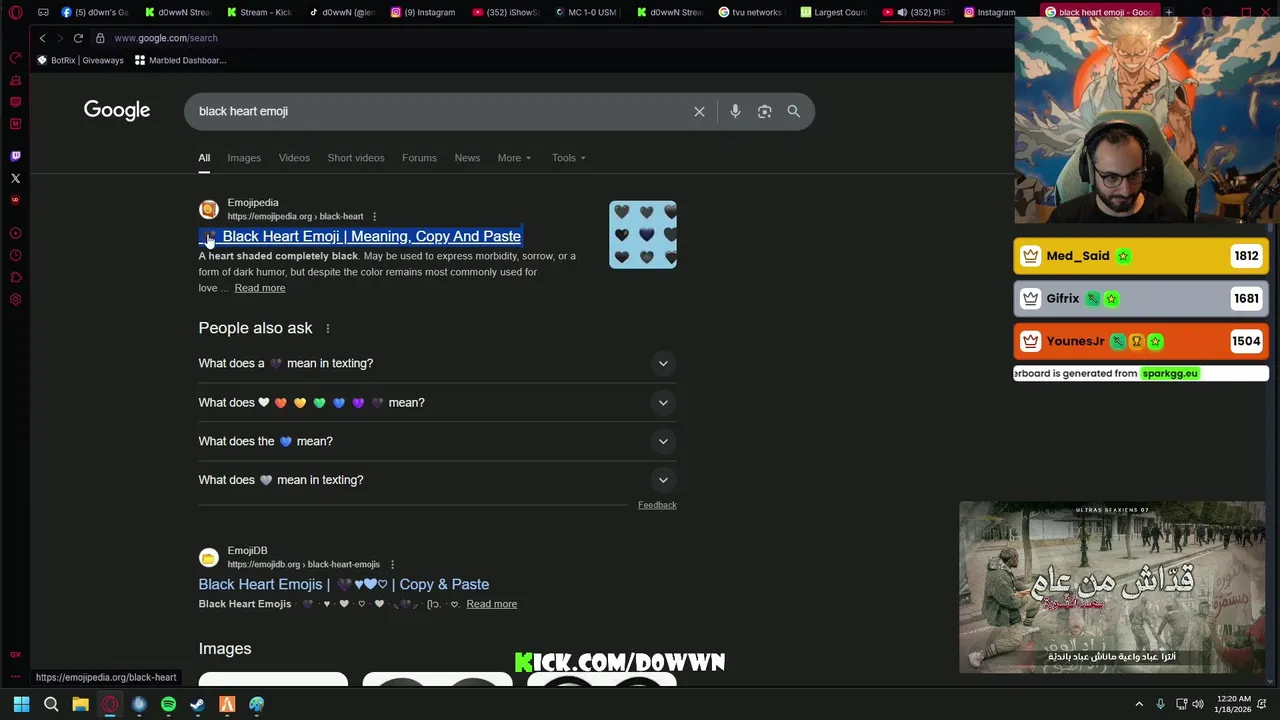The image size is (1280, 720).
Task: Open the More search filters dropdown
Action: (514, 158)
